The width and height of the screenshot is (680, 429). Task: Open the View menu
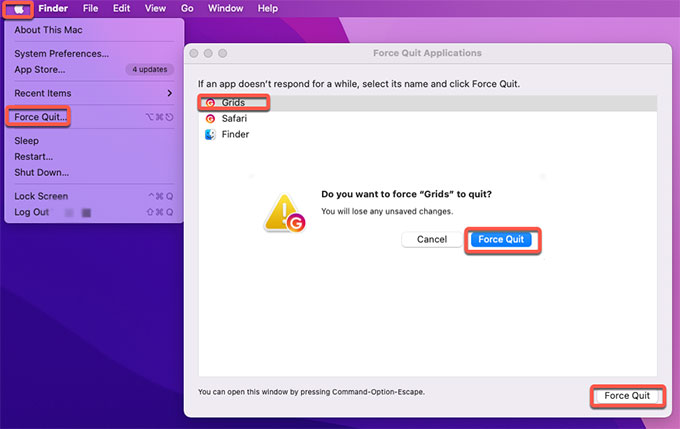[x=155, y=8]
